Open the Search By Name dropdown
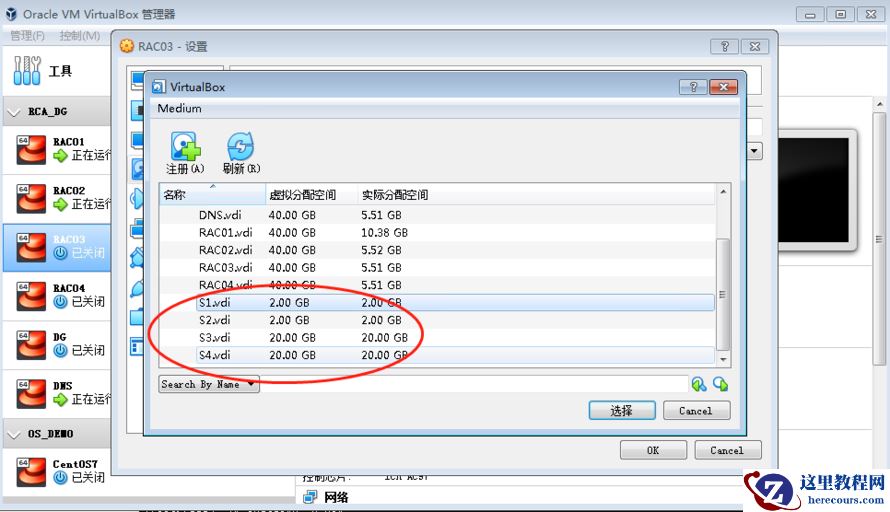890x512 pixels. tap(209, 384)
